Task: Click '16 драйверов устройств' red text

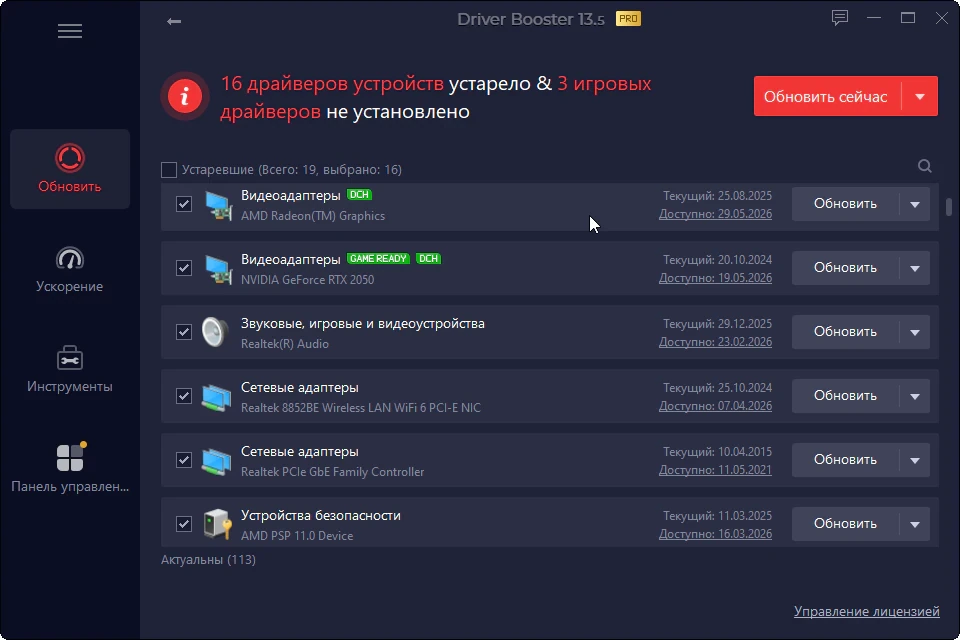Action: tap(332, 83)
